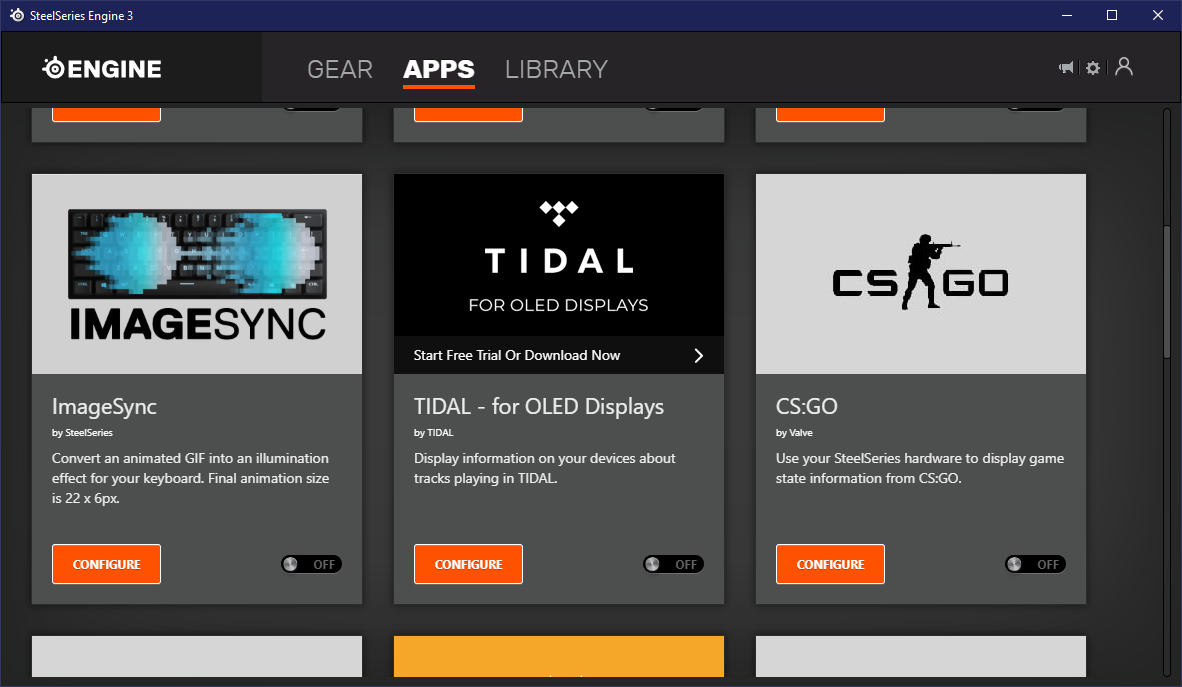Click the 'CS:GO' card title
1182x687 pixels.
click(807, 406)
